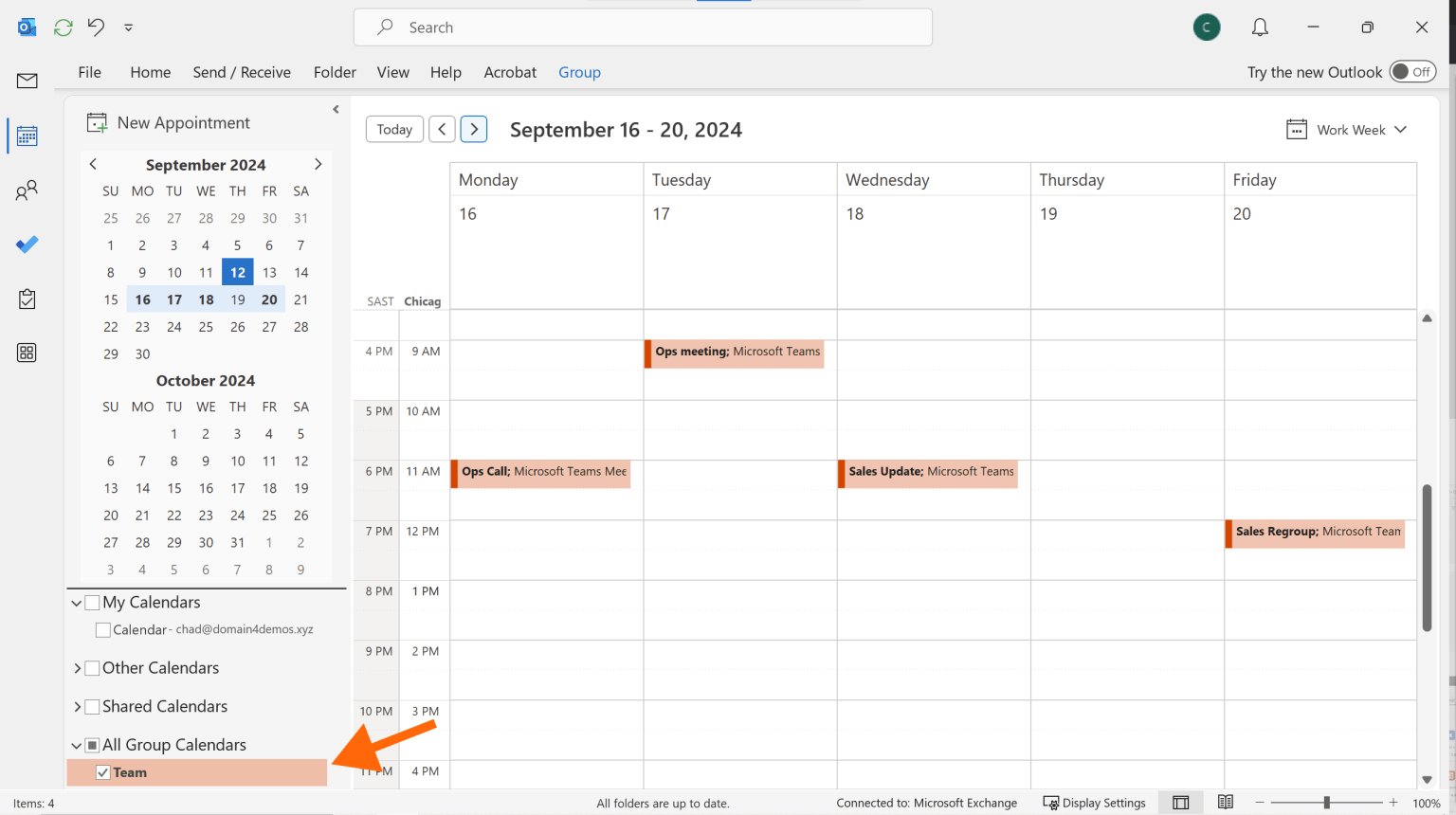Click the notifications bell icon
1456x815 pixels.
pyautogui.click(x=1260, y=27)
